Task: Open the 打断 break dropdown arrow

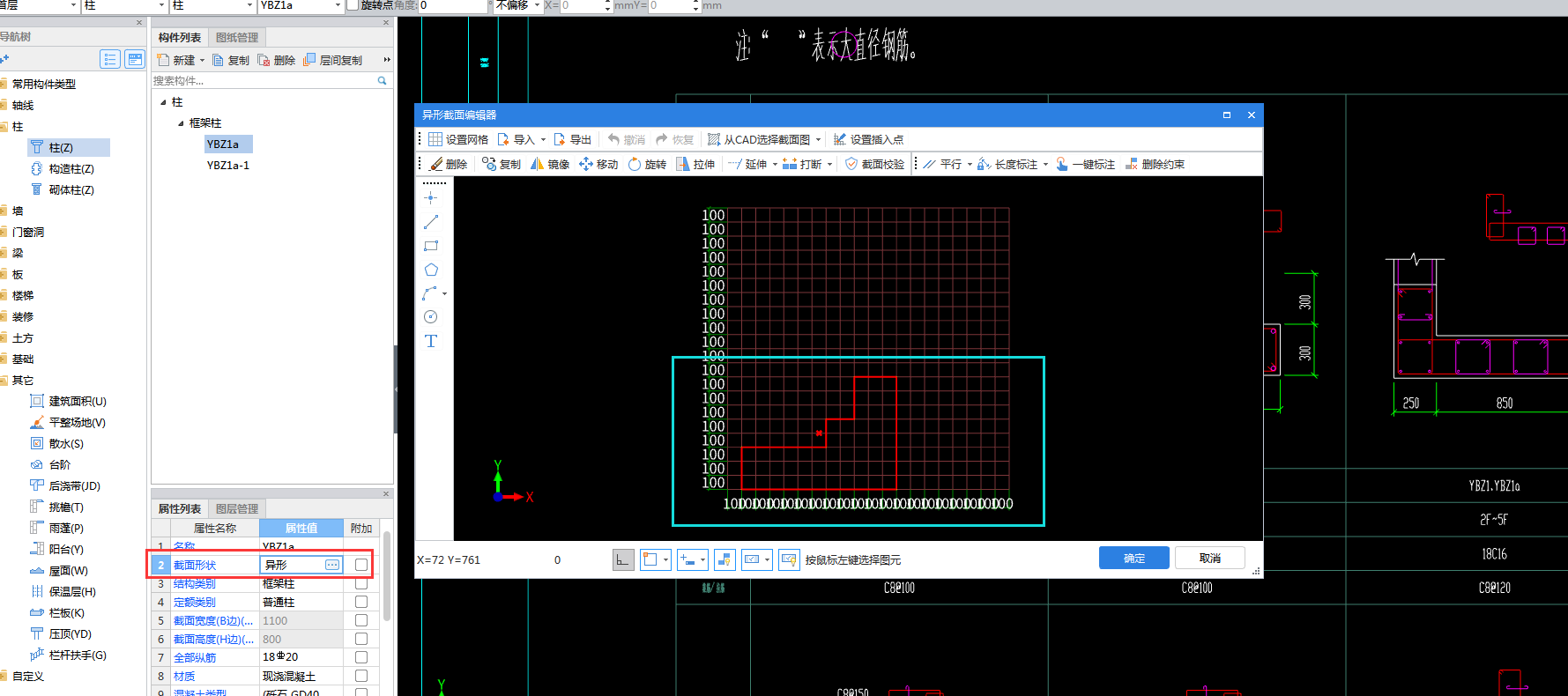Action: point(829,164)
